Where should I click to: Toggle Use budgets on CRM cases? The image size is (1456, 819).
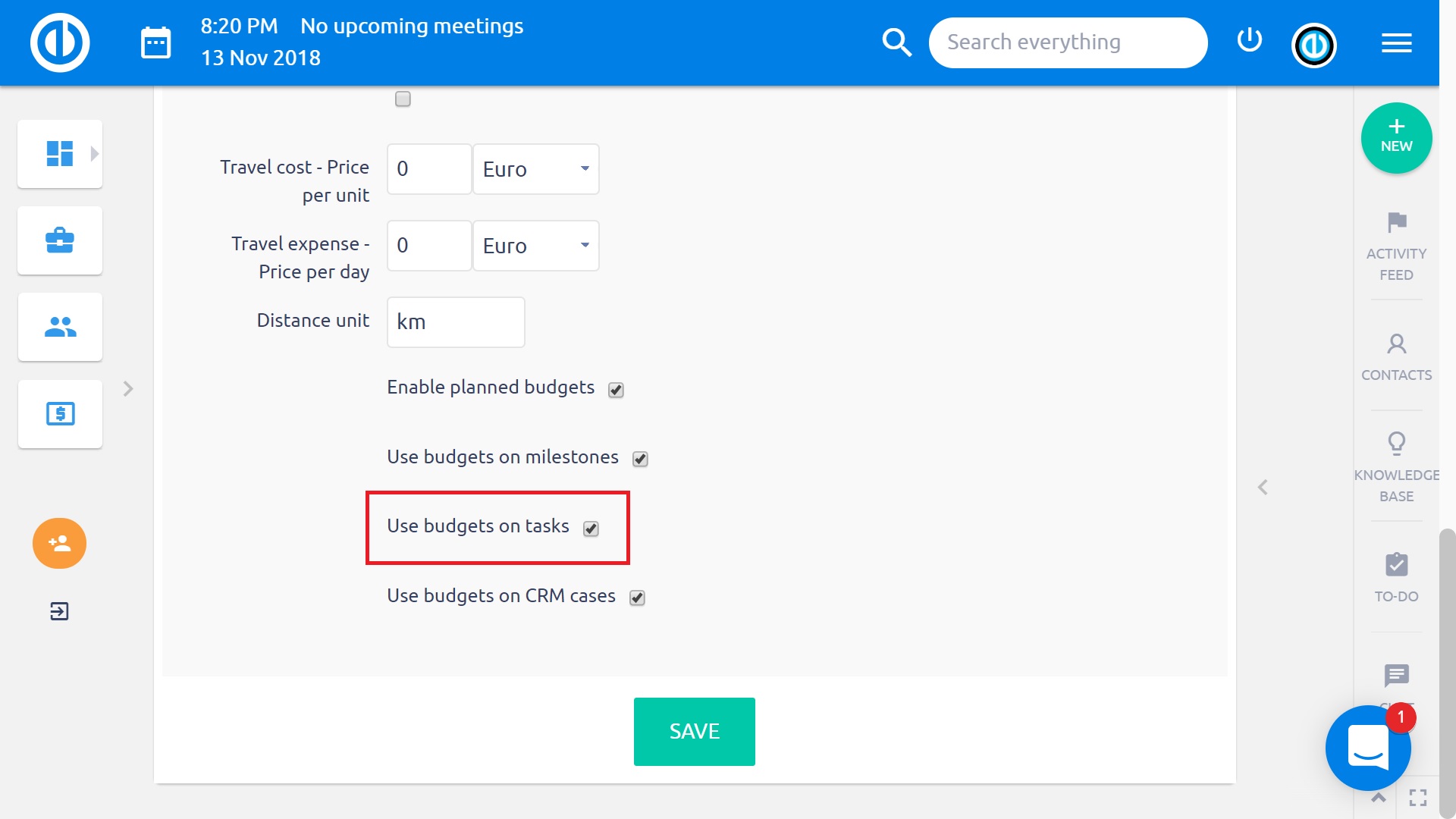point(637,598)
